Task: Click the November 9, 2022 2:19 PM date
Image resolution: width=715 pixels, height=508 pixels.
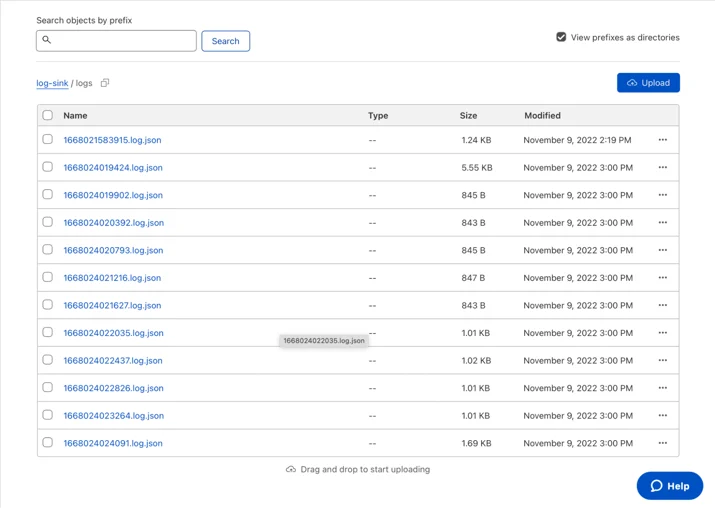Action: [577, 140]
